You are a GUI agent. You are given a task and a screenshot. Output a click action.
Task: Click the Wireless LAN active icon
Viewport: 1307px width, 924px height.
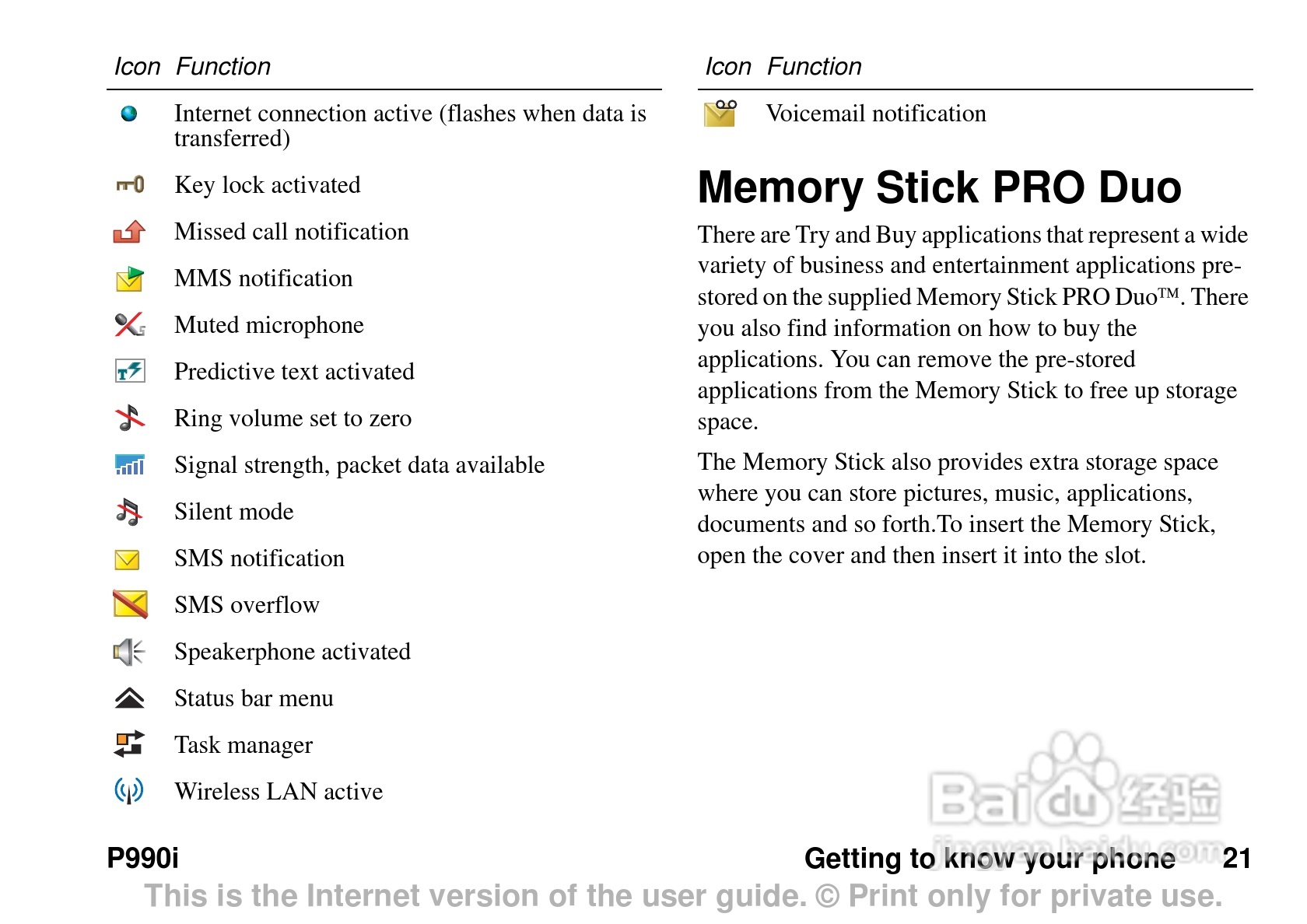pos(129,791)
